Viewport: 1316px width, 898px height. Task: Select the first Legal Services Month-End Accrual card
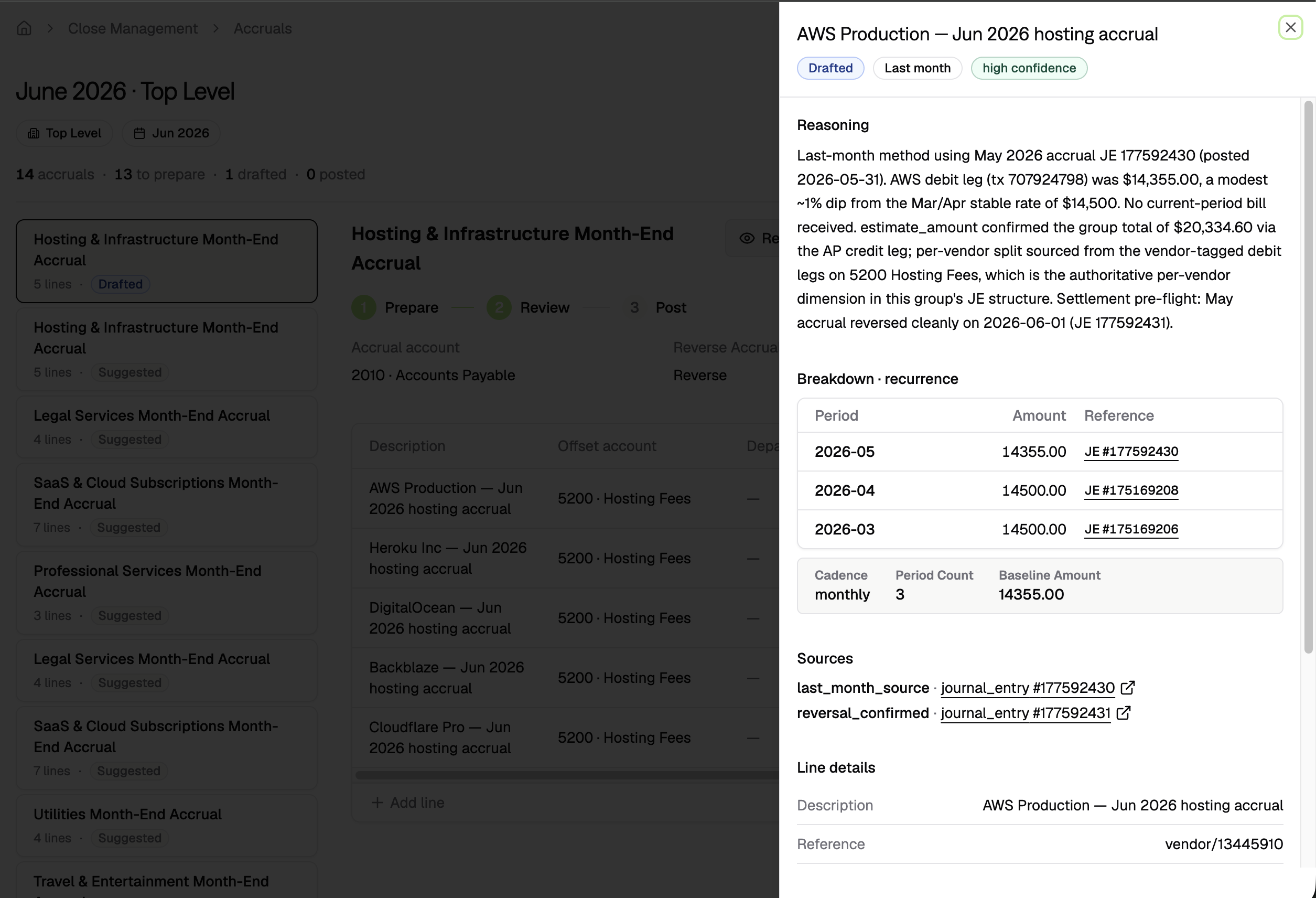(x=167, y=426)
